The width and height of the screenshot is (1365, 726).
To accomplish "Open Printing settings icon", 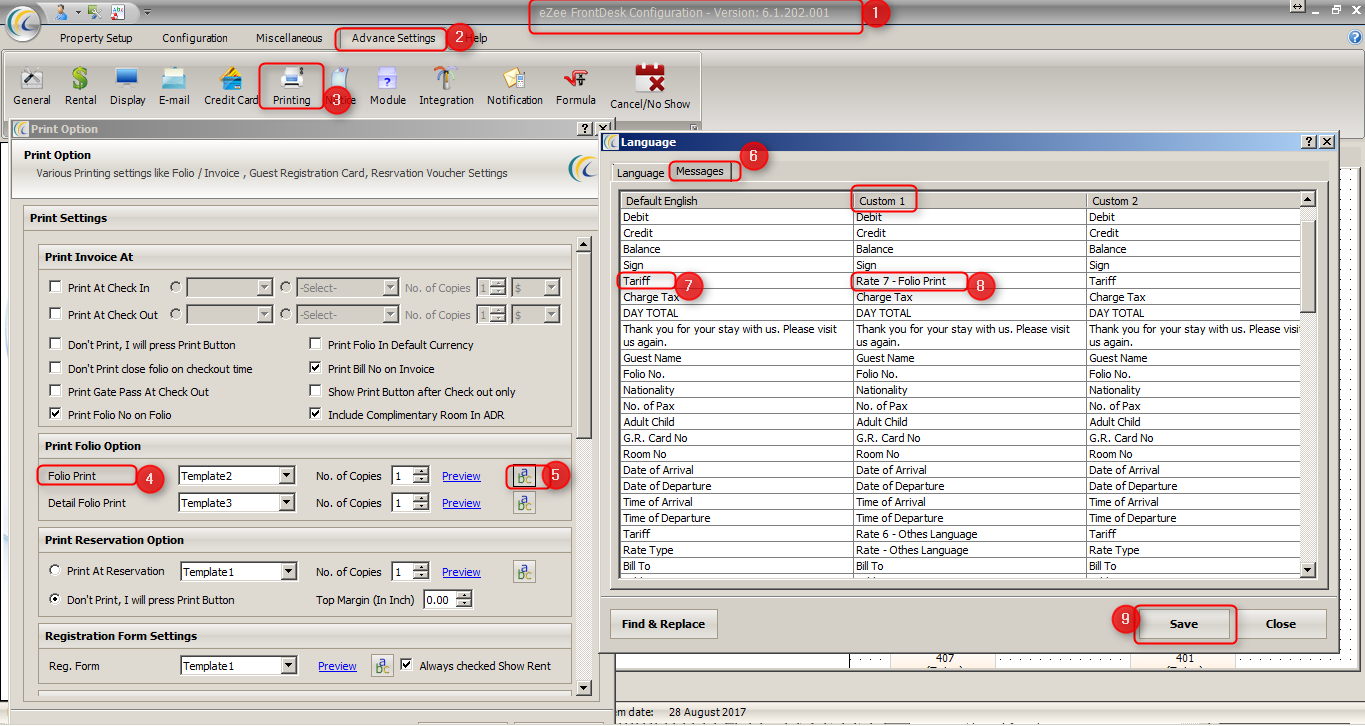I will (291, 86).
